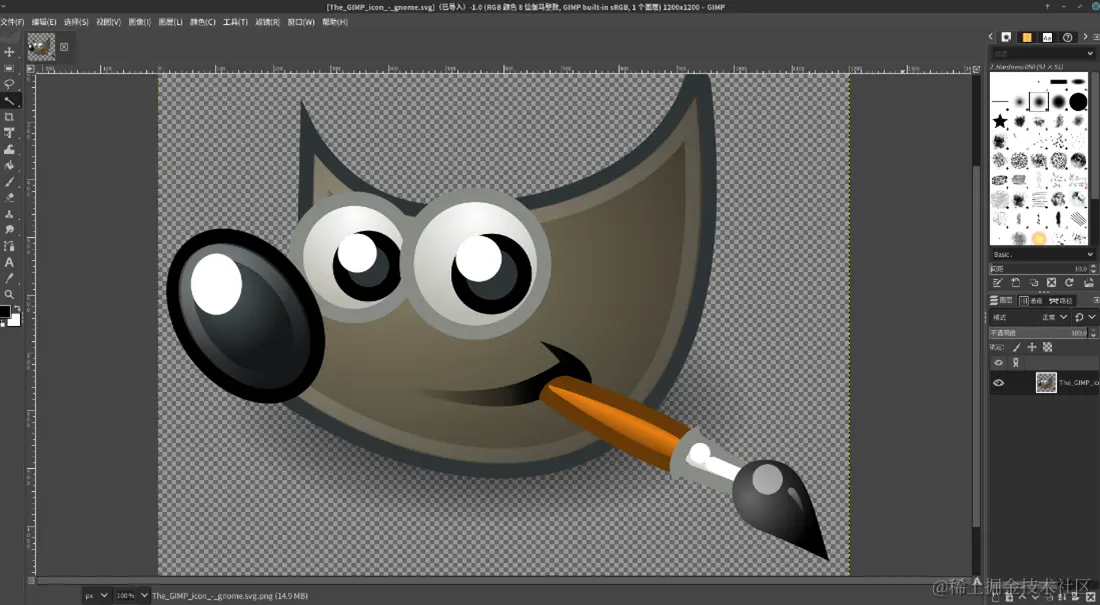Viewport: 1100px width, 605px height.
Task: Open the px units dropdown
Action: (97, 595)
